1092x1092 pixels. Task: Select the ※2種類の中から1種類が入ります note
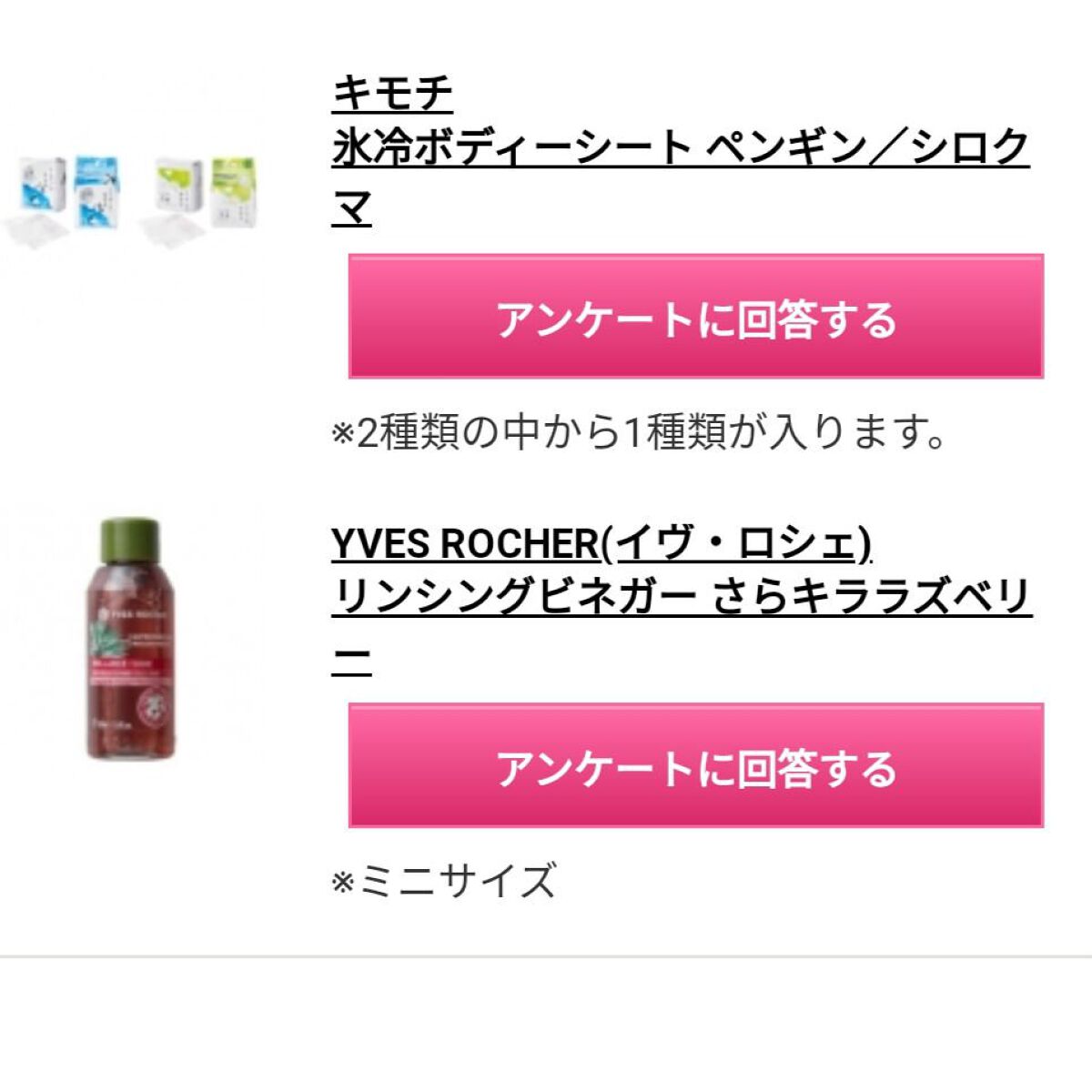tap(640, 433)
